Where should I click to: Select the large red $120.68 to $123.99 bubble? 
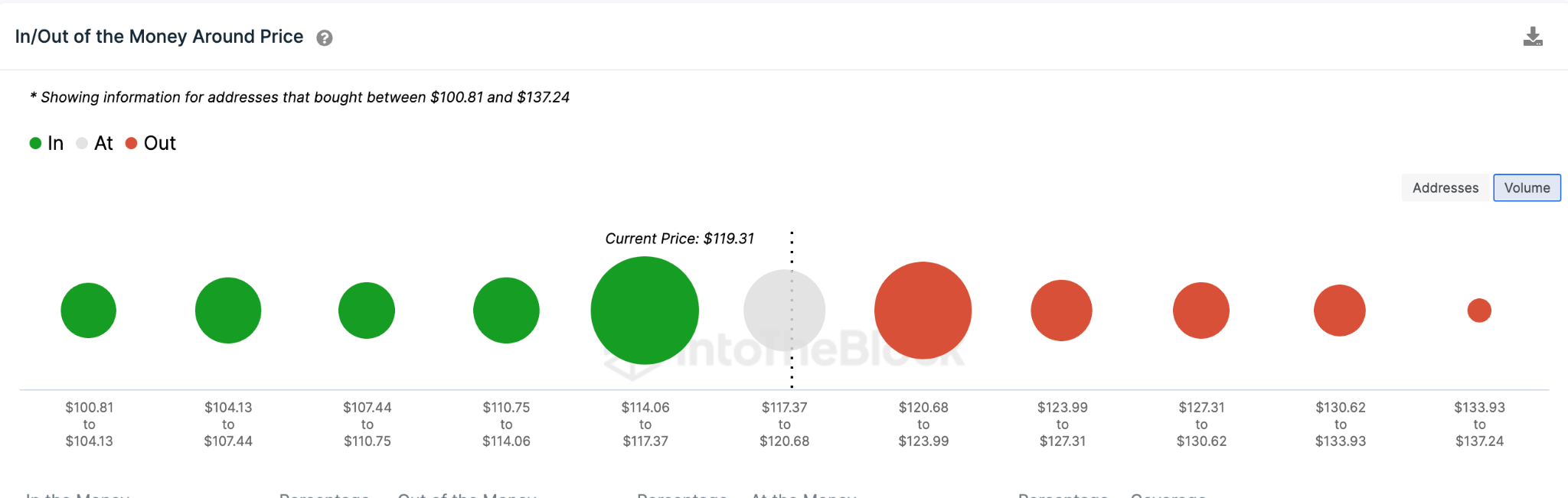pyautogui.click(x=923, y=311)
